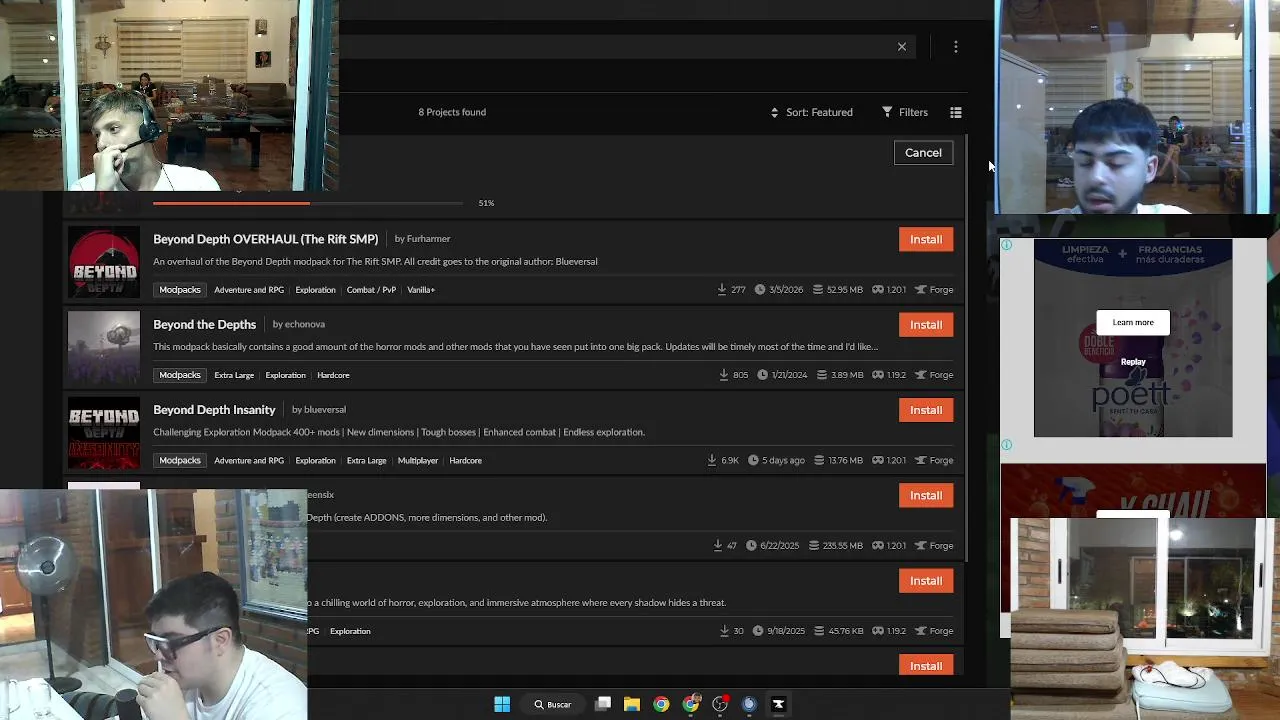Click Forge anvil icon on OVERHAUL row
This screenshot has width=1280, height=720.
click(921, 290)
